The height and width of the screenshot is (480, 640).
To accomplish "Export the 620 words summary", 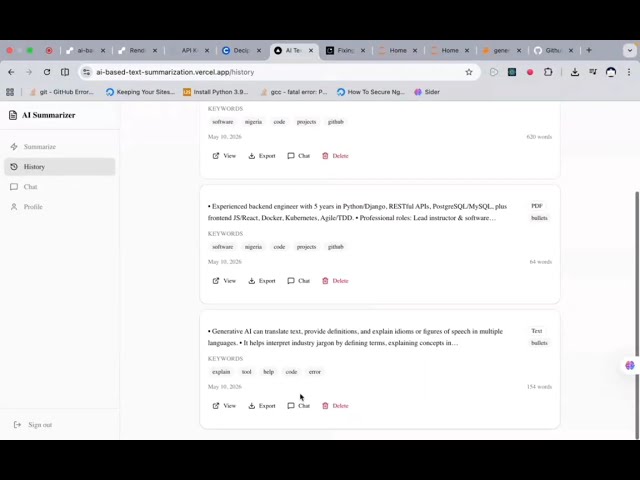I will pyautogui.click(x=262, y=156).
